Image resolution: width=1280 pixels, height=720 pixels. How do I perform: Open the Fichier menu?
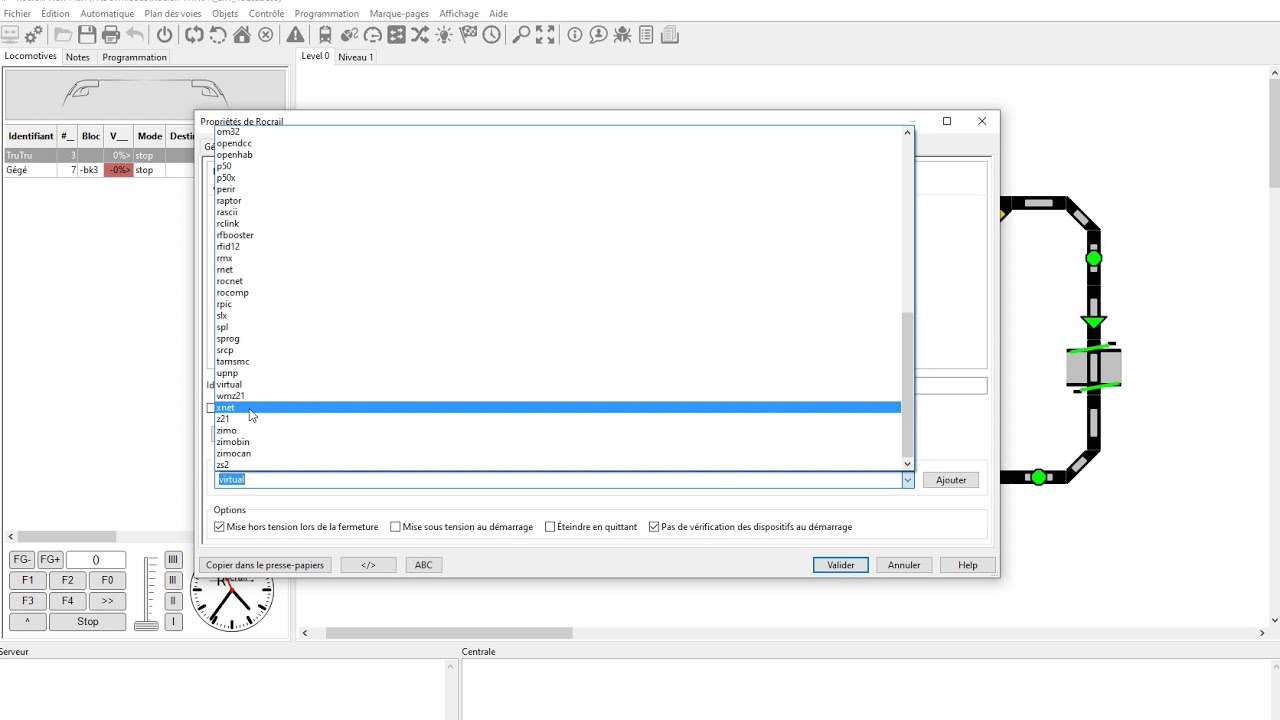pos(17,14)
